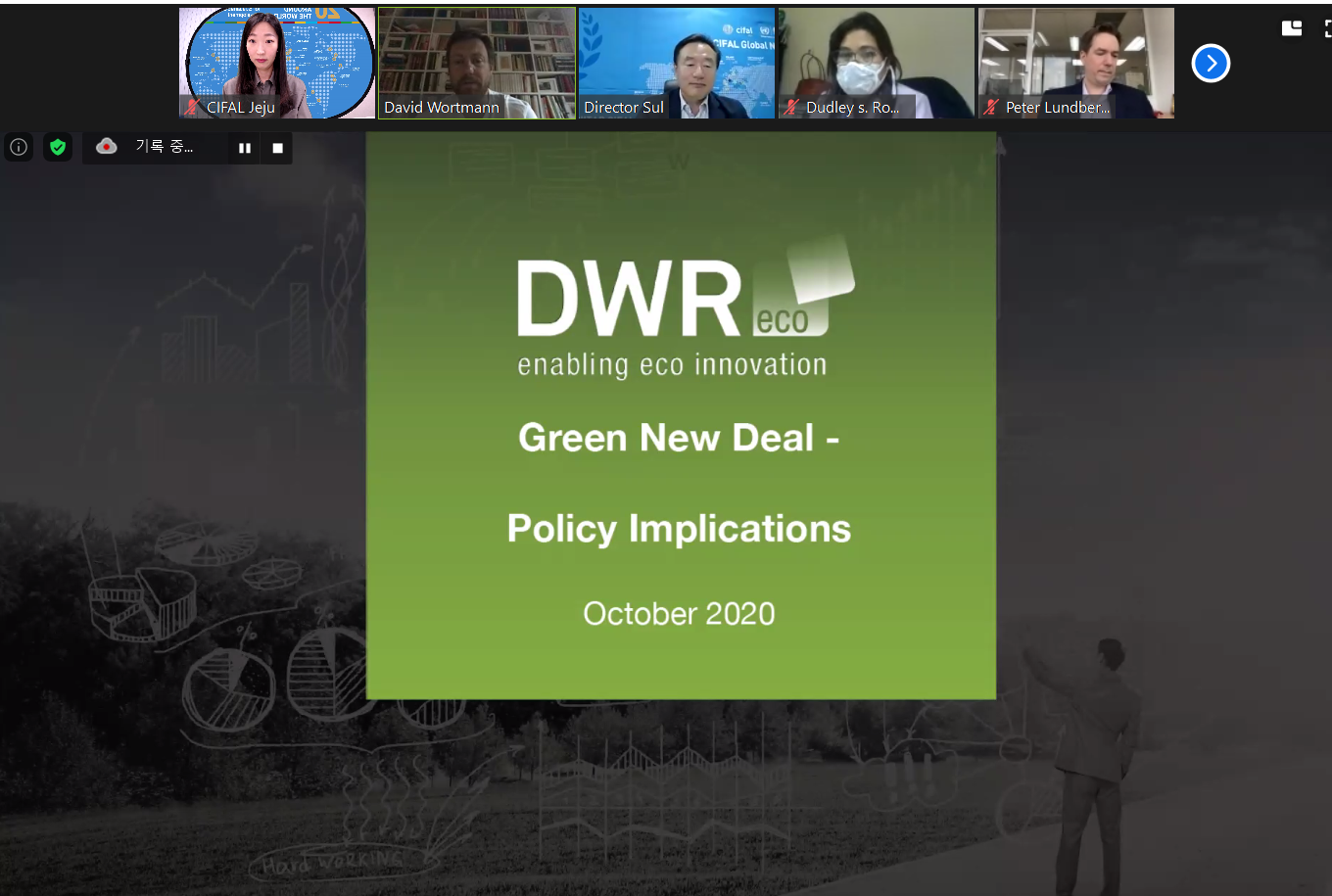Enter full screen mode
Screen dimensions: 1332x896
(1327, 28)
